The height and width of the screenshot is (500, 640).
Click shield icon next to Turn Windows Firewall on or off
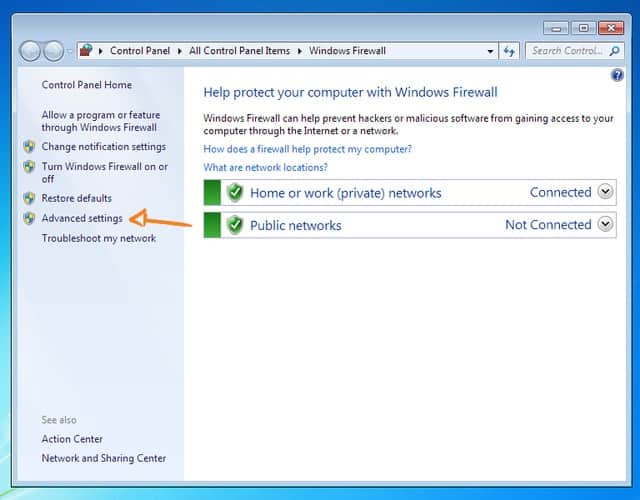pyautogui.click(x=29, y=167)
